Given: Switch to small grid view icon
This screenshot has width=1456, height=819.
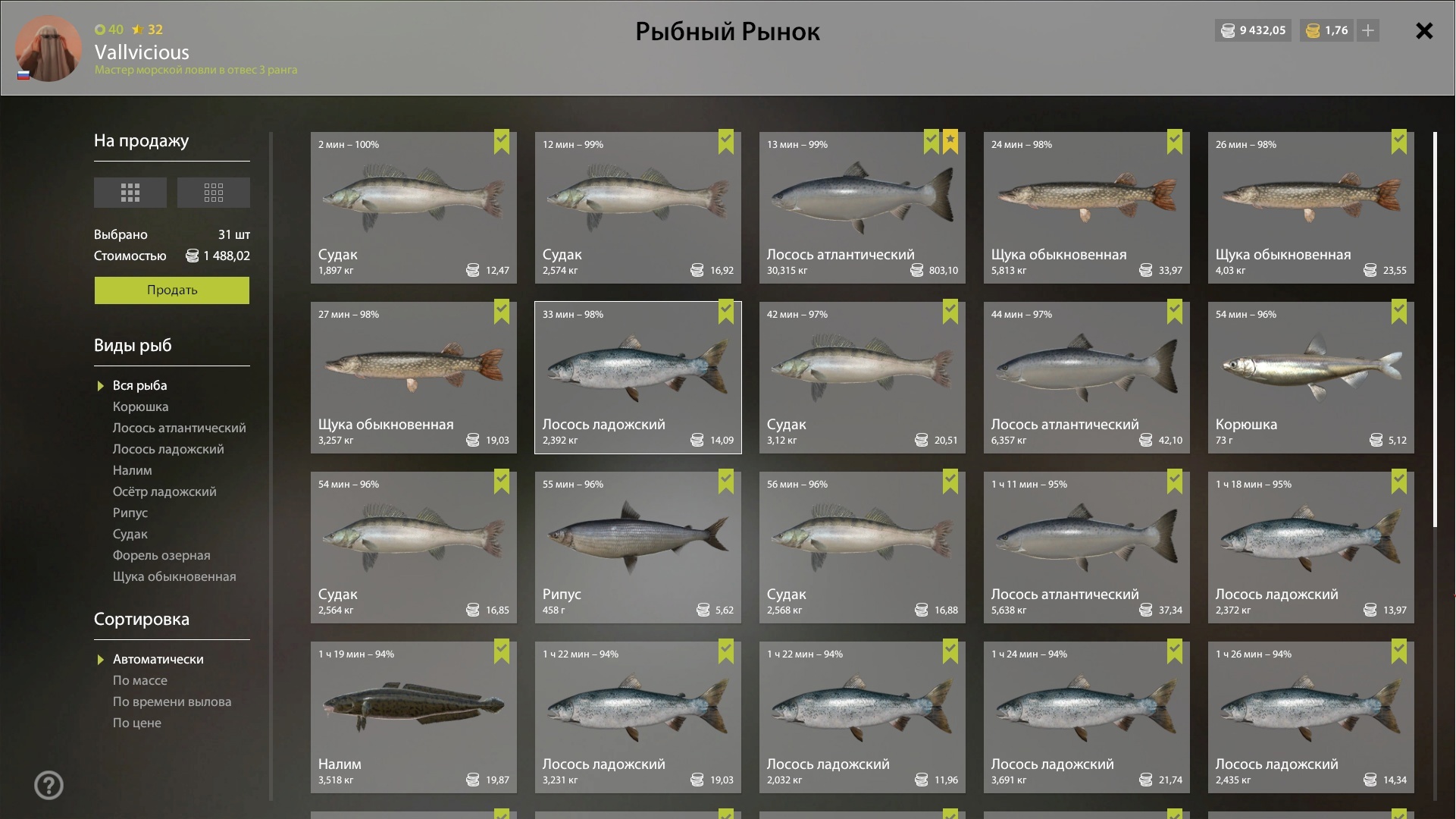Looking at the screenshot, I should point(214,193).
